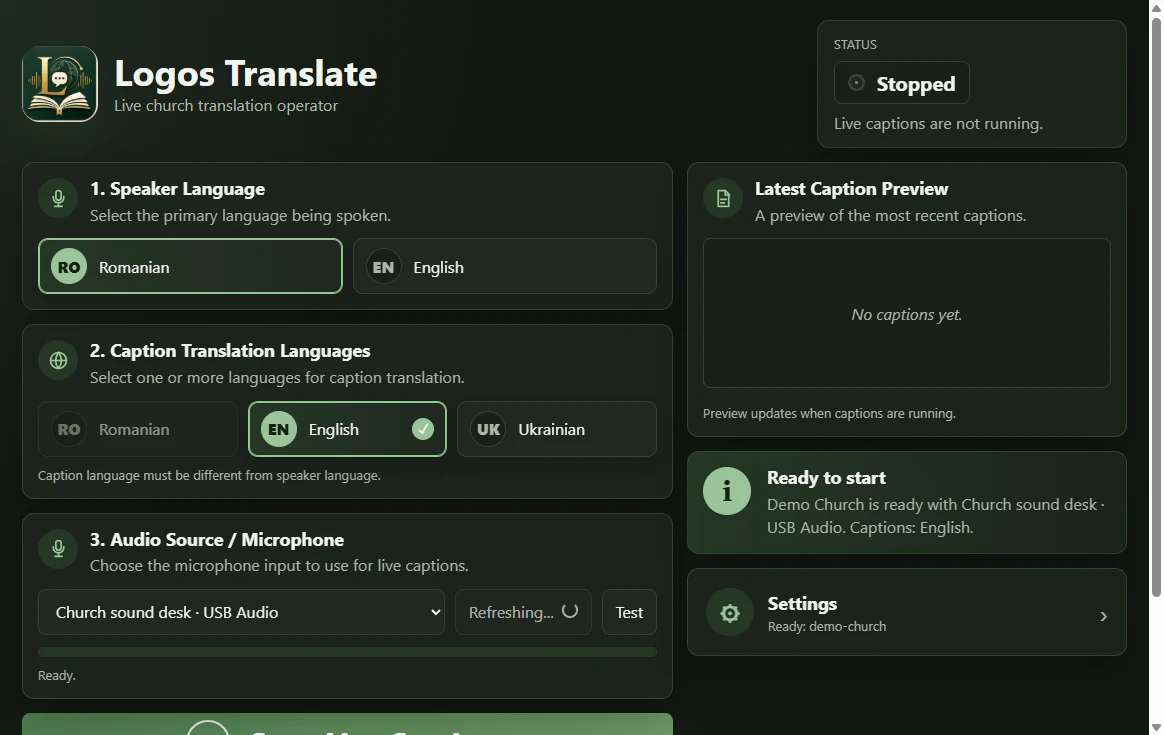
Task: Click the Logos Translate app logo
Action: [x=60, y=84]
